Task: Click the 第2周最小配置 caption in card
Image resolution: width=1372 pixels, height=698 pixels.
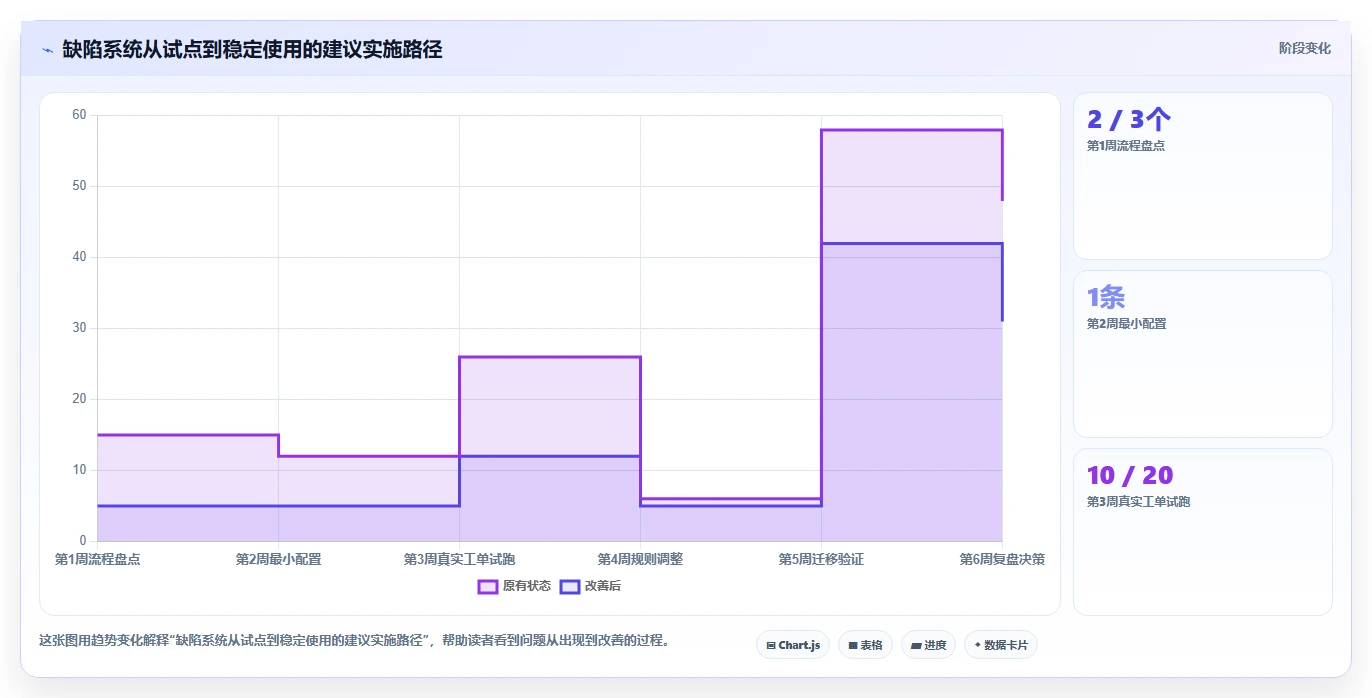Action: [1127, 324]
